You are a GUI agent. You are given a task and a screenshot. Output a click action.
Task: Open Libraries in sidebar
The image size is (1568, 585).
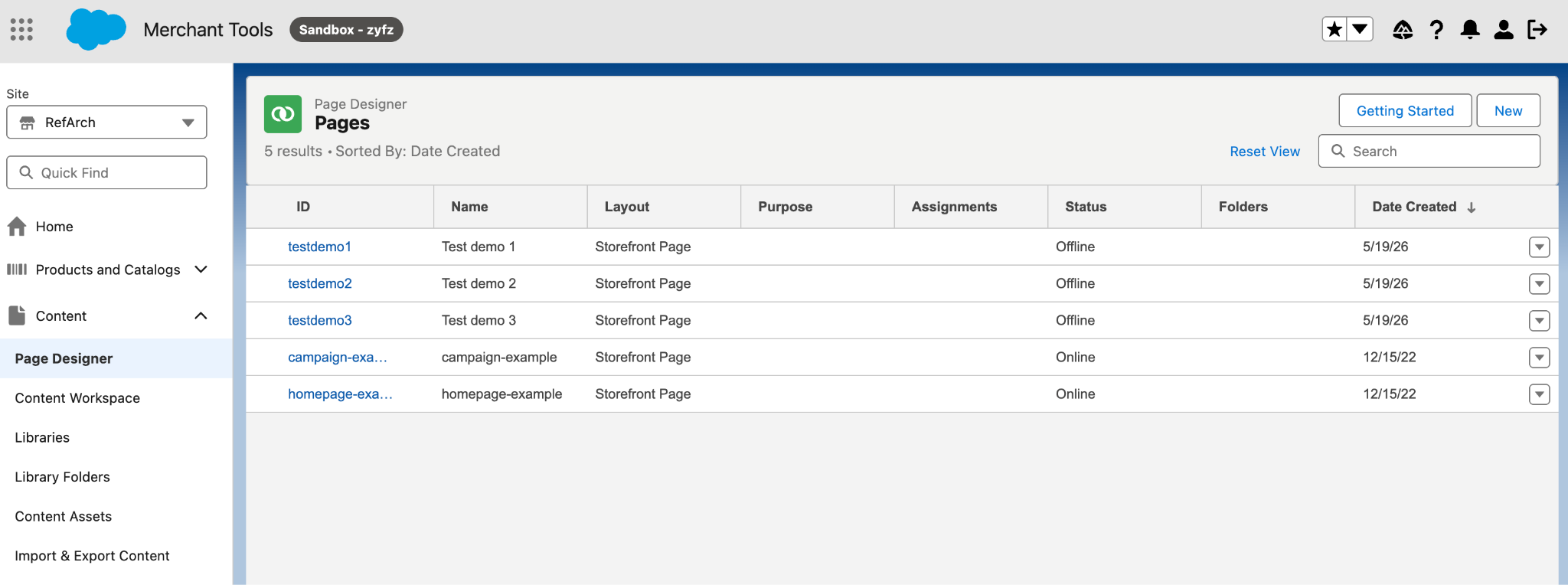42,437
